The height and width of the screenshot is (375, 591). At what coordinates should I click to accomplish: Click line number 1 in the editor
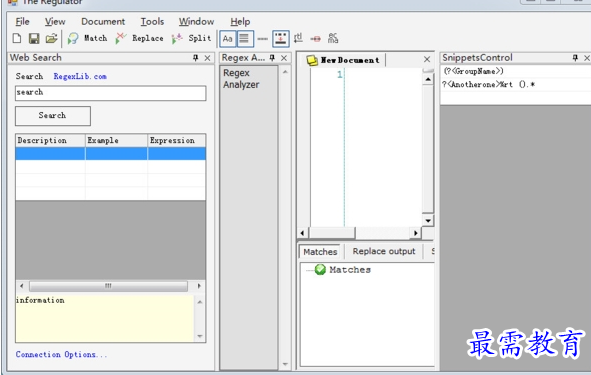coord(340,75)
